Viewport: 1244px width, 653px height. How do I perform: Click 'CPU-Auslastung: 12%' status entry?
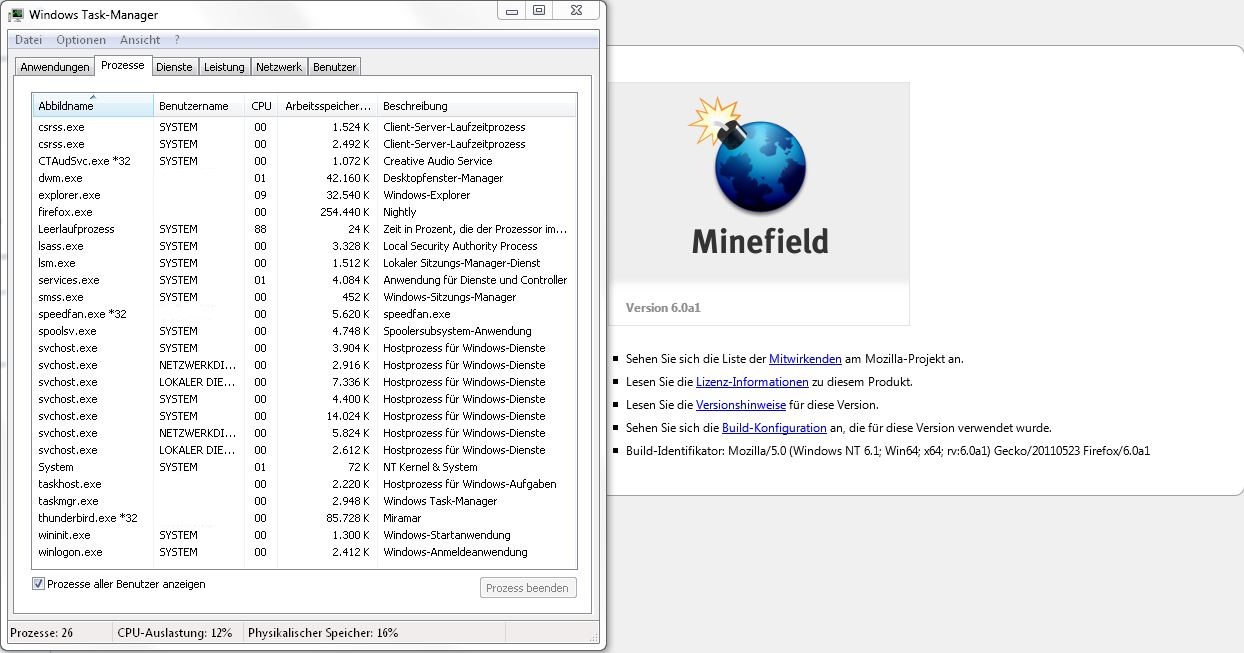[x=175, y=633]
